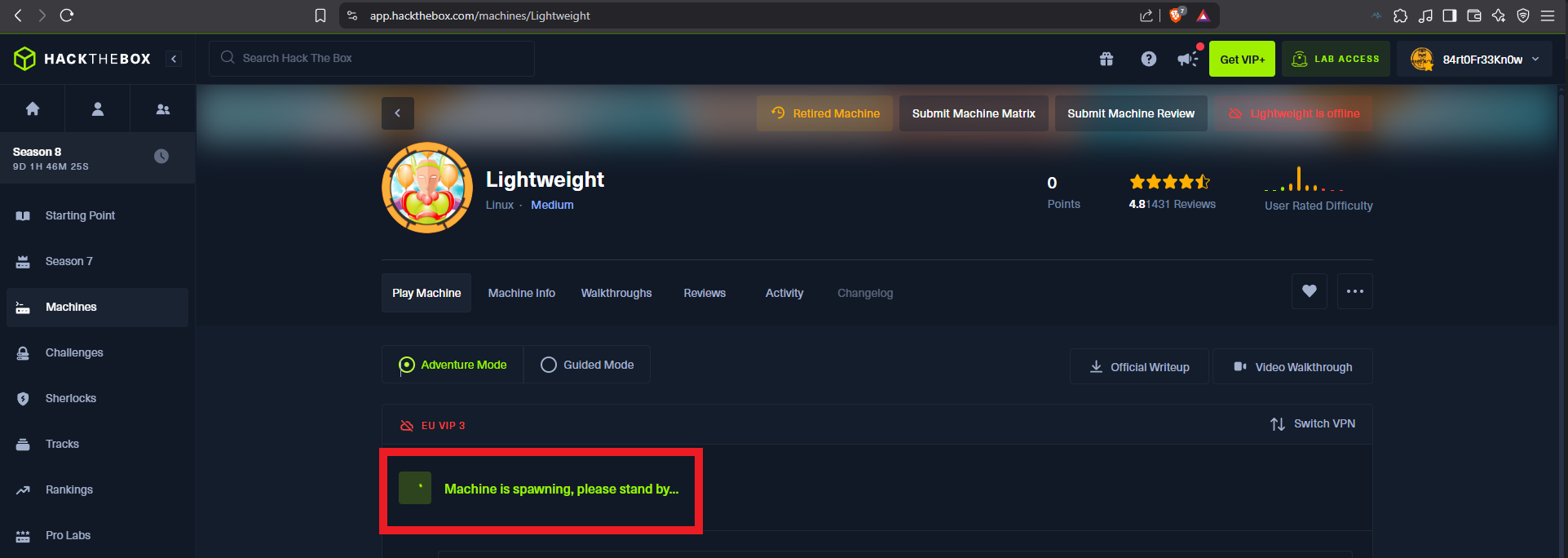Open Sherlocks in sidebar
Viewport: 1568px width, 558px height.
pos(97,398)
